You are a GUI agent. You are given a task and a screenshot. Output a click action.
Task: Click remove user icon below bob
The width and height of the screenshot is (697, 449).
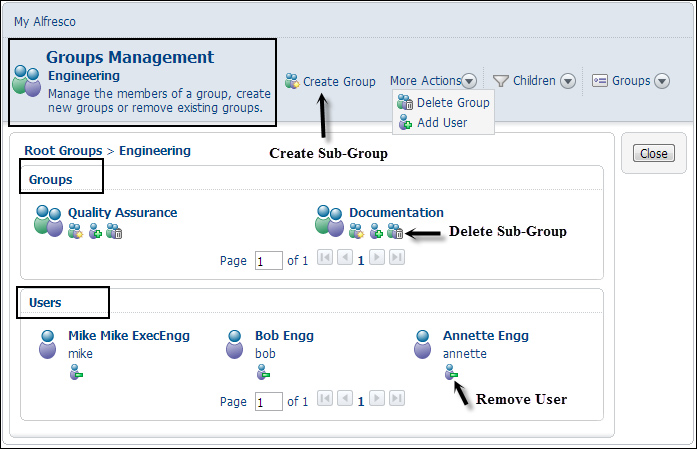[x=263, y=372]
